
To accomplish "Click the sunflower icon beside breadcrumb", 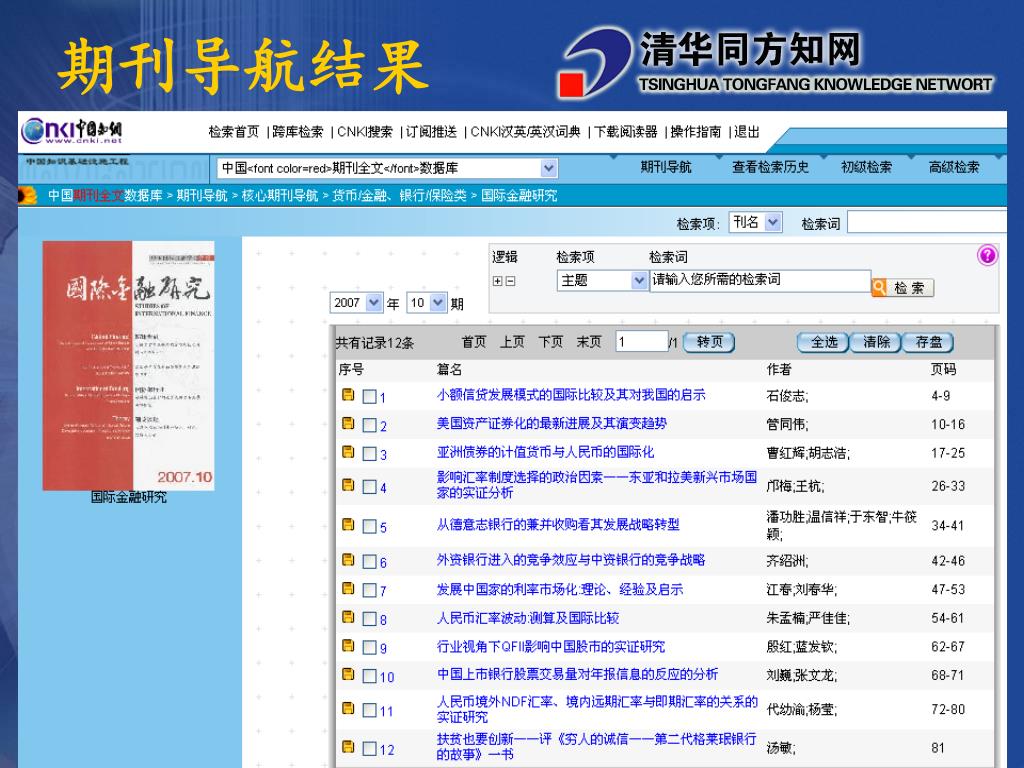I will [x=27, y=195].
